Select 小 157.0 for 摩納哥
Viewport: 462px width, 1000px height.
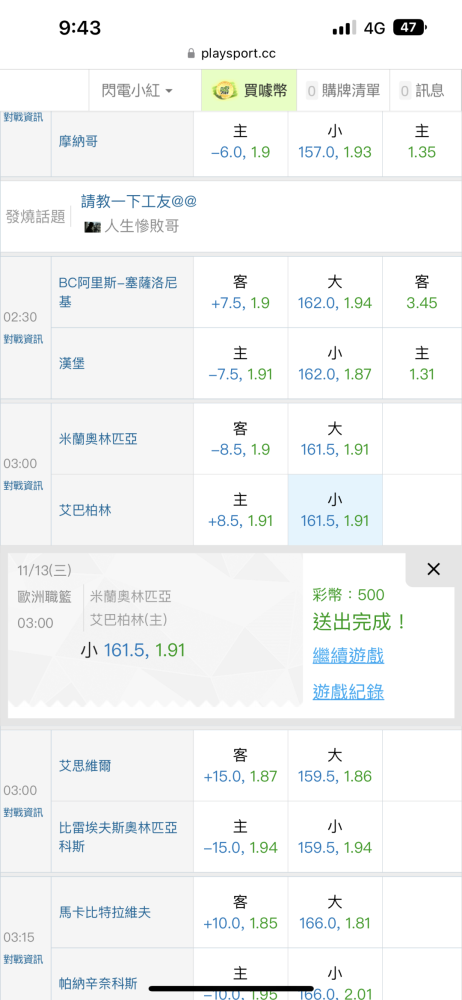click(335, 142)
